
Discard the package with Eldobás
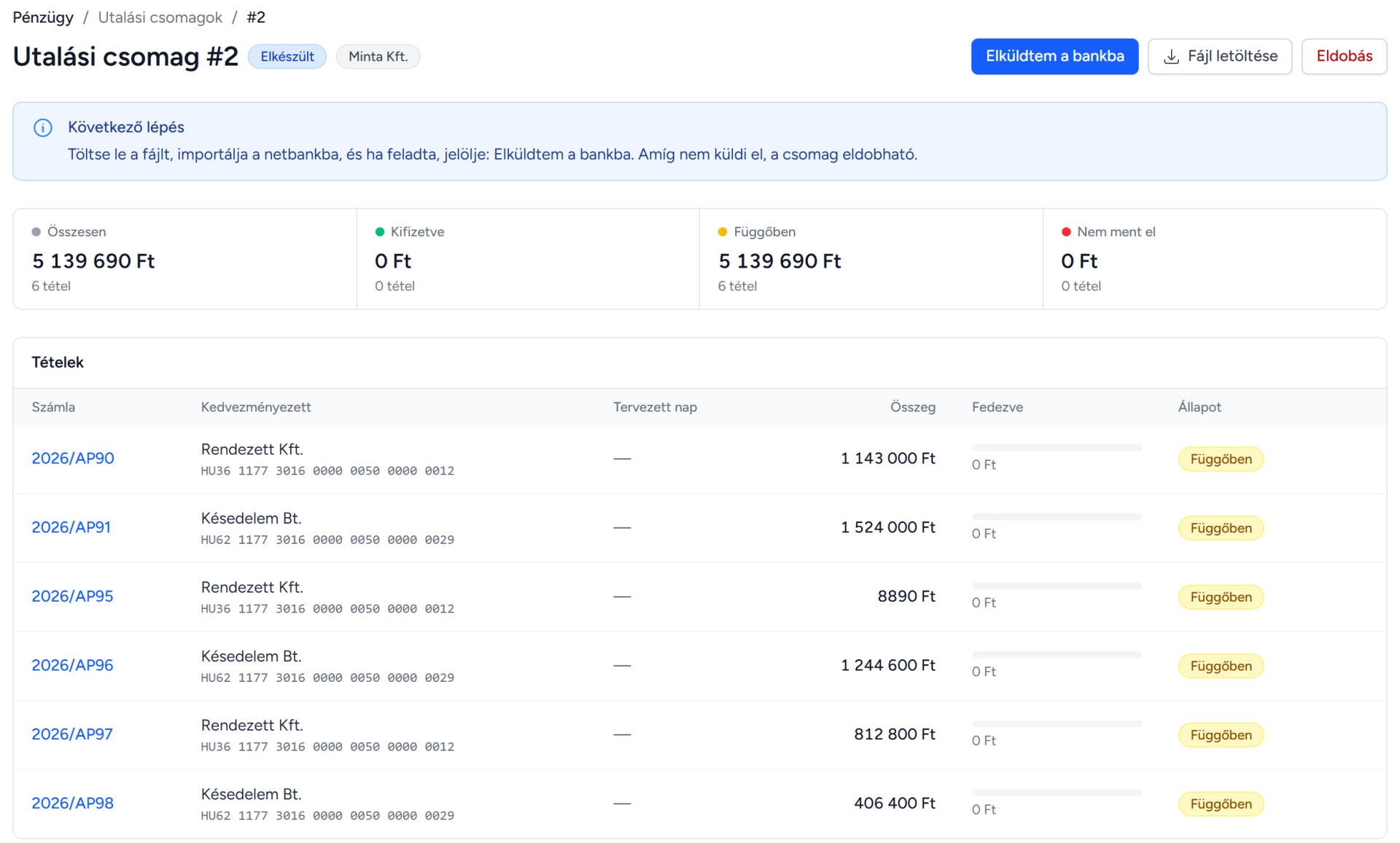[1344, 56]
